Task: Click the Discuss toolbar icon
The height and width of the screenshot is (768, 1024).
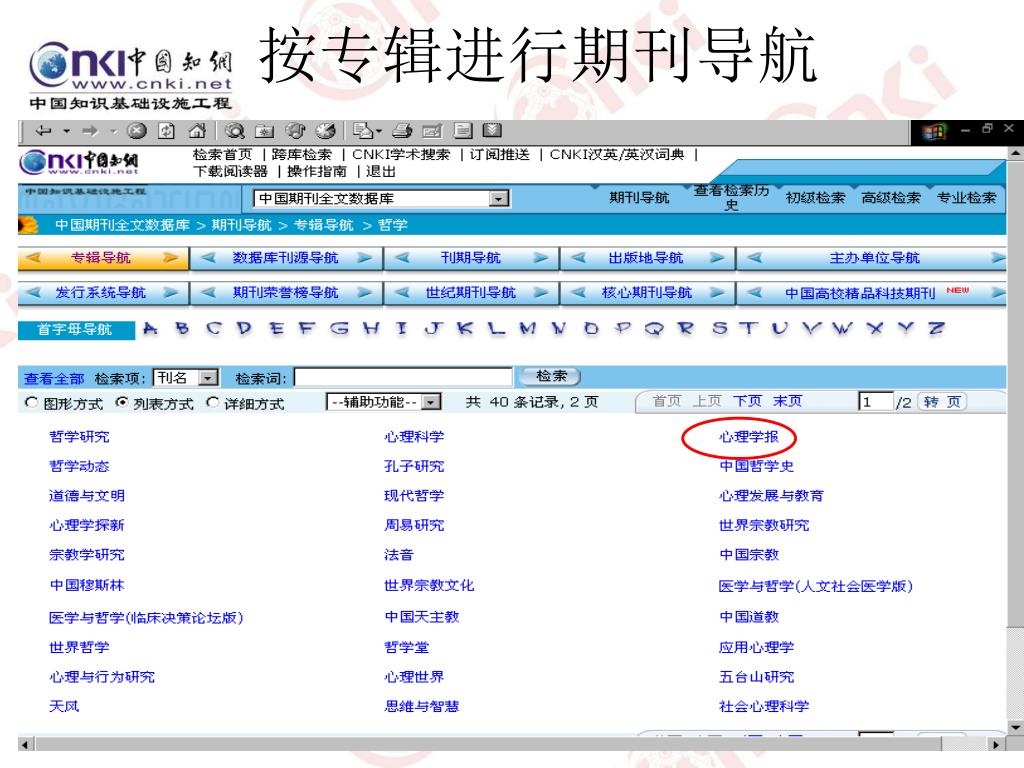Action: pos(462,131)
